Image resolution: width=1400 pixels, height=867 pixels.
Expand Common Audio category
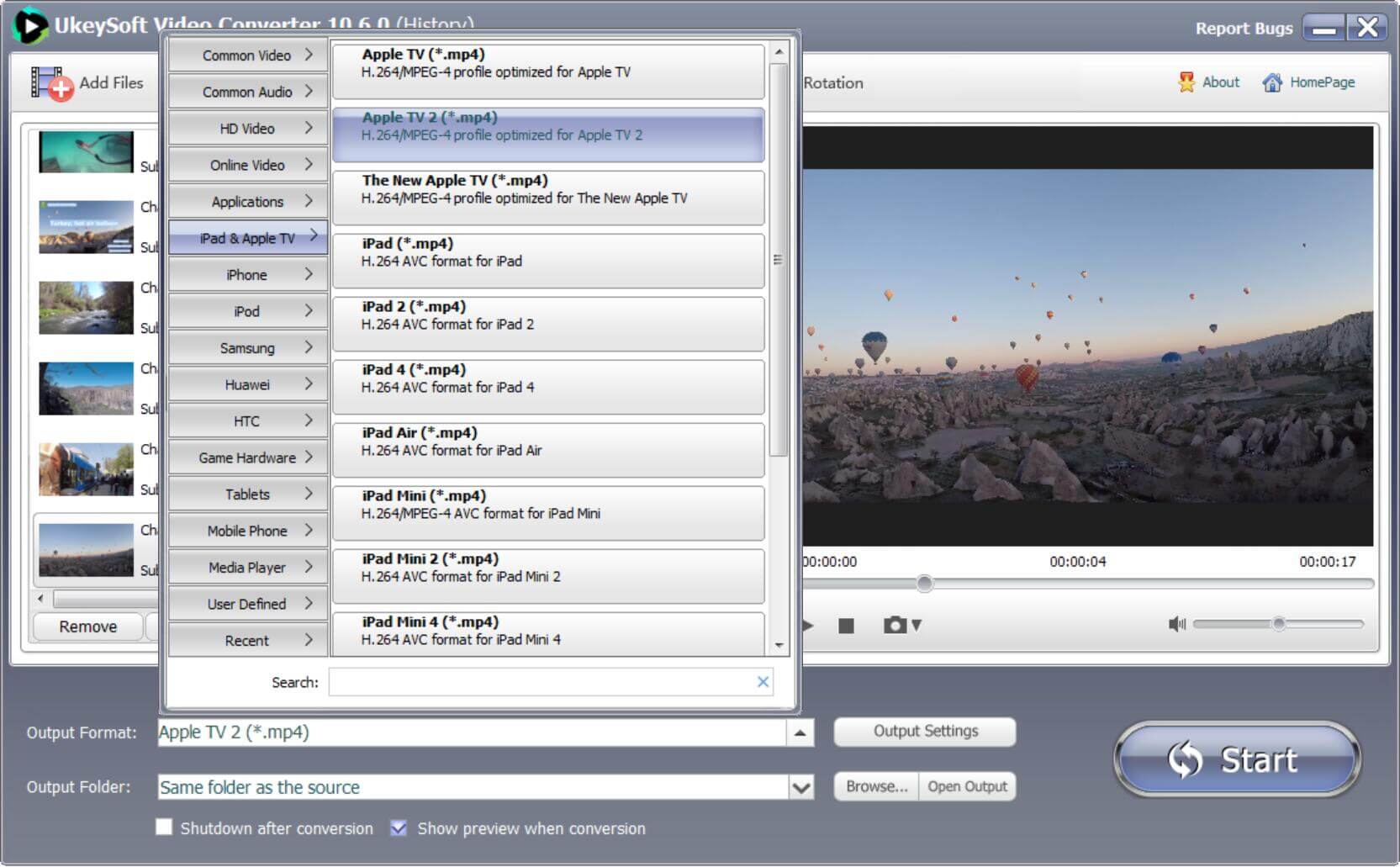point(248,92)
